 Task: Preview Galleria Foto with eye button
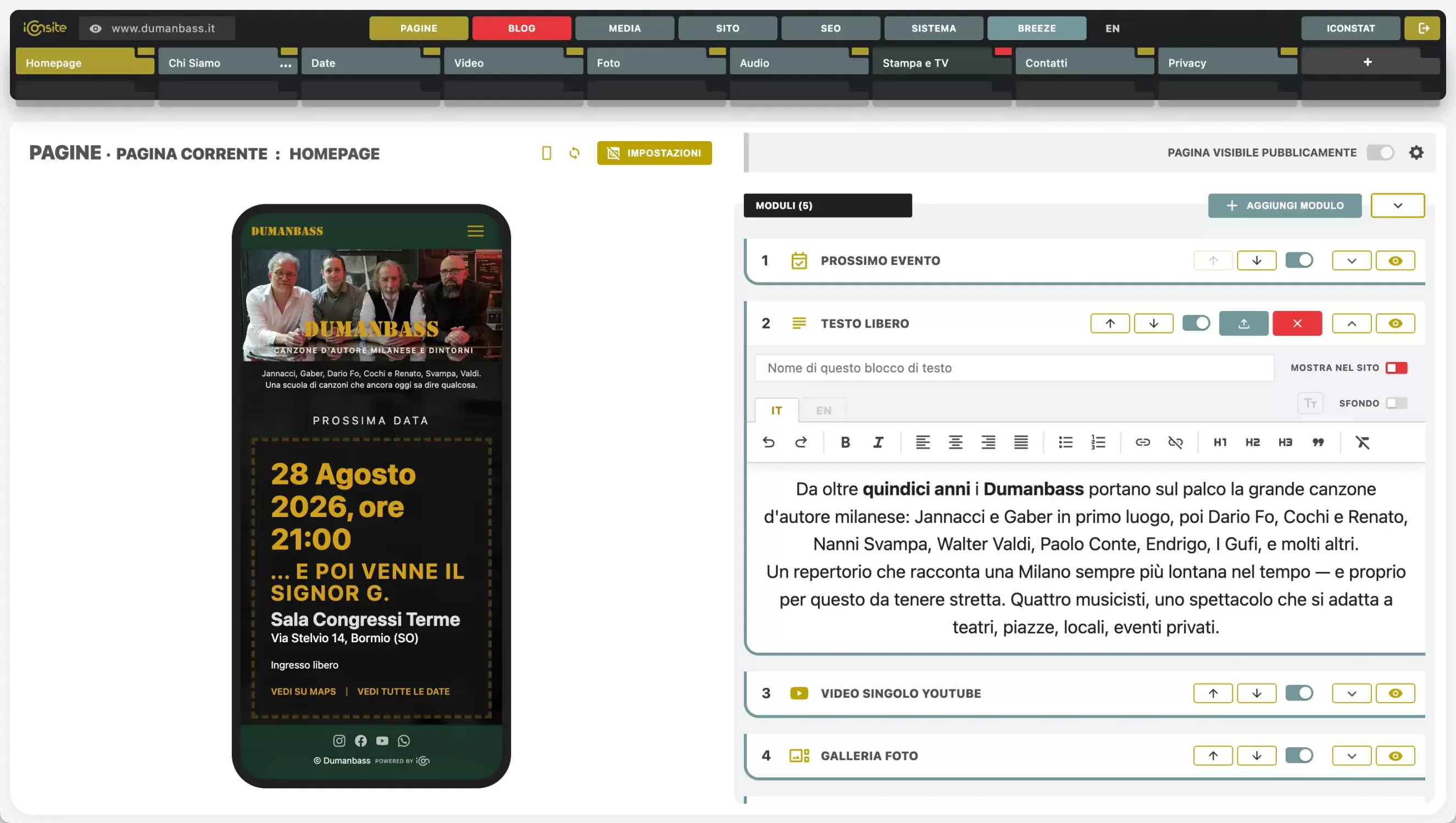tap(1395, 756)
